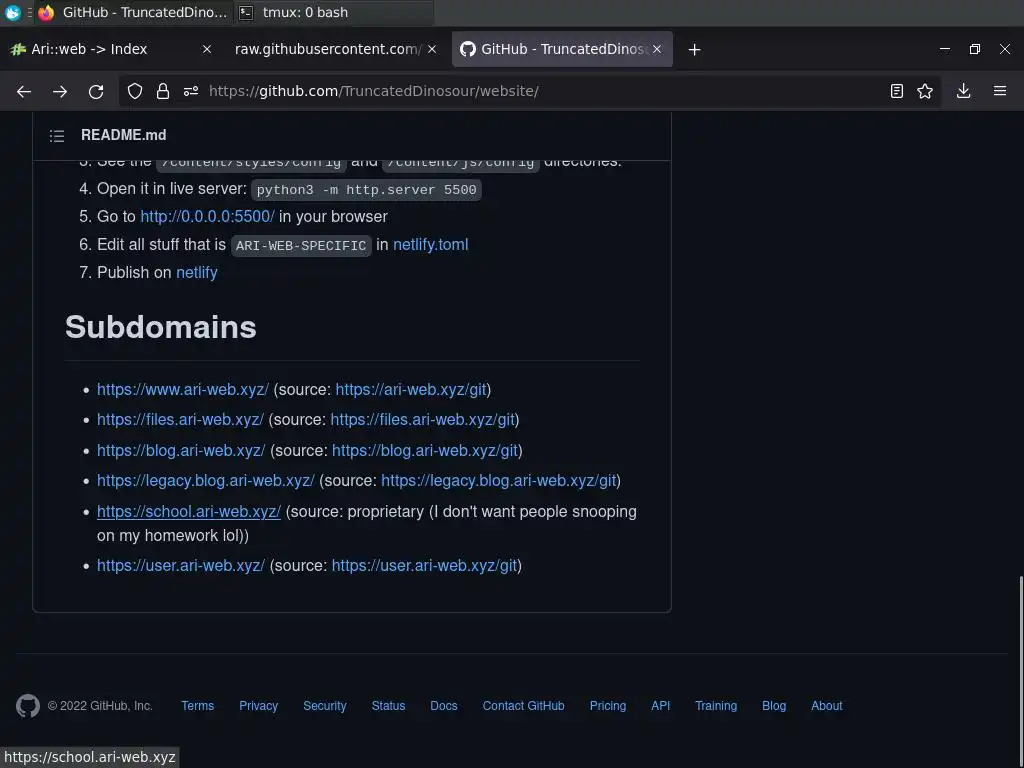The width and height of the screenshot is (1024, 768).
Task: Visit https://user.ari-web.xyz/ link
Action: [181, 566]
